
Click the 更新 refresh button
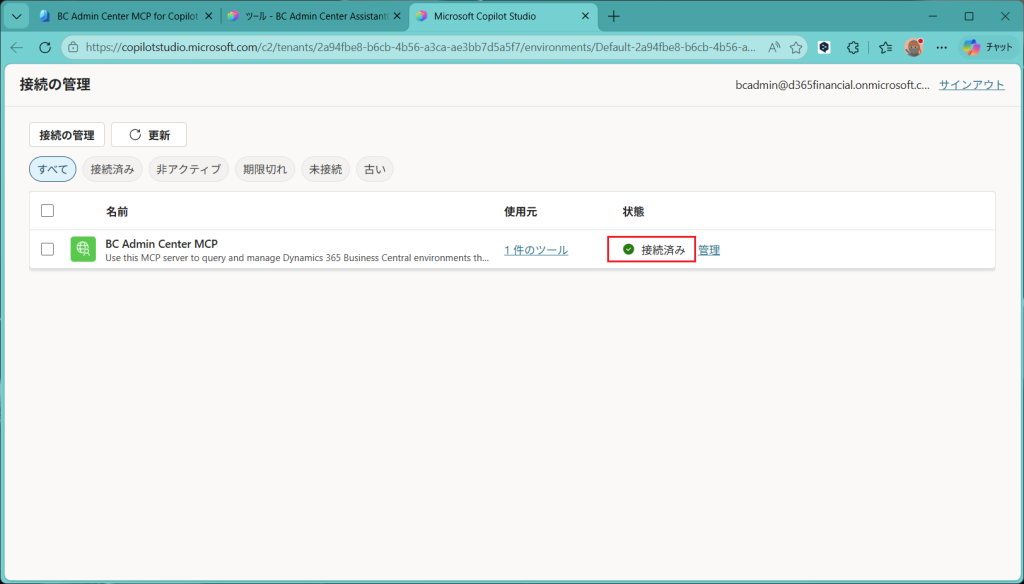pyautogui.click(x=149, y=135)
